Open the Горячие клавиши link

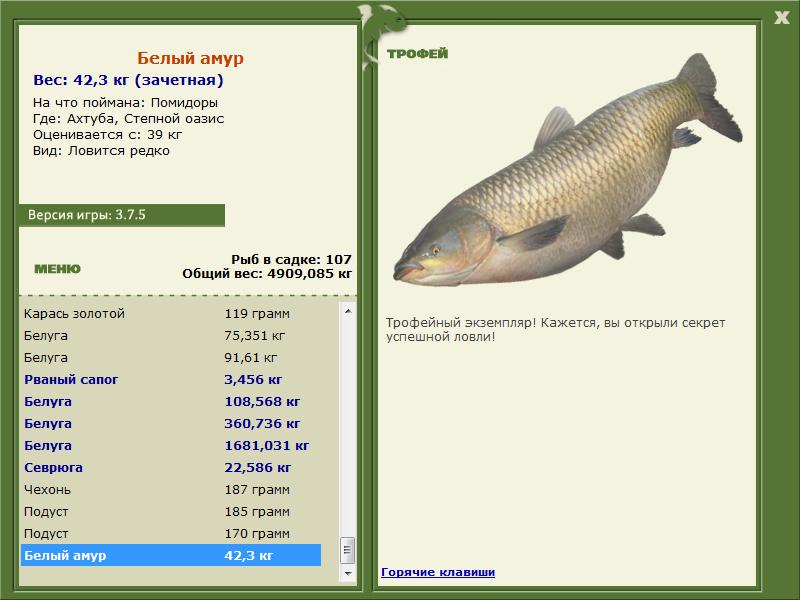coord(438,572)
